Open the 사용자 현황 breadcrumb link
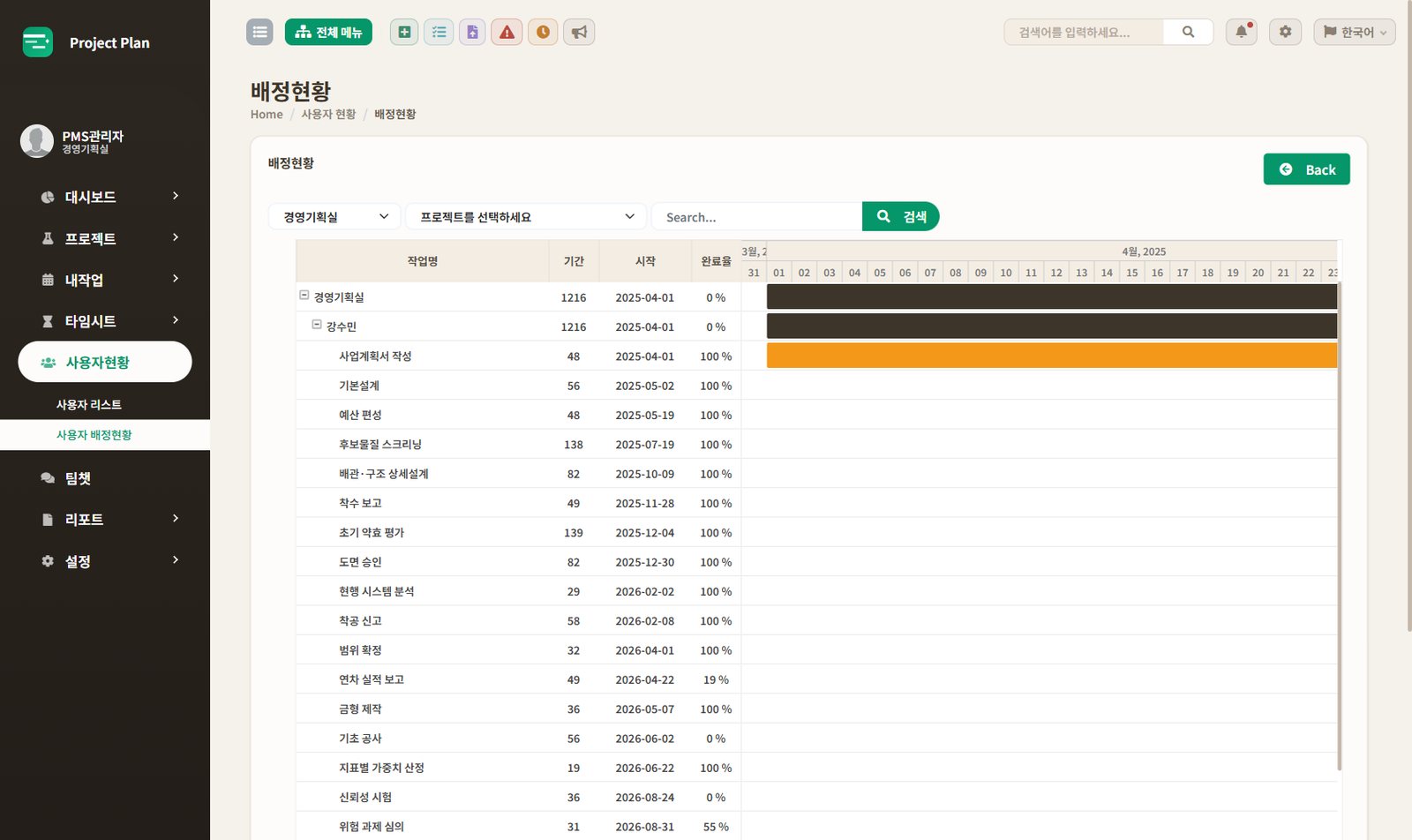 pos(328,114)
